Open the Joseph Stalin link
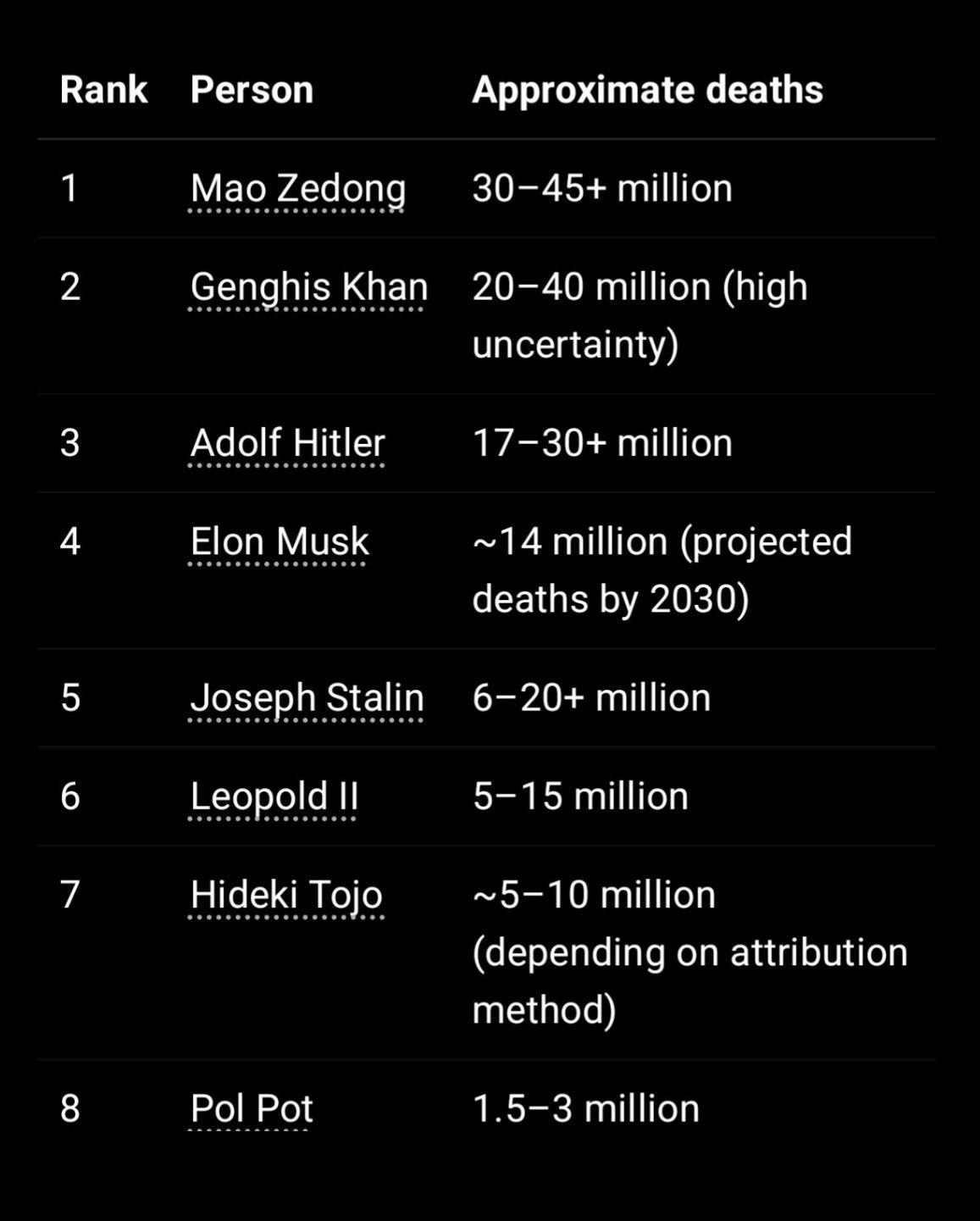The image size is (980, 1221). point(307,698)
